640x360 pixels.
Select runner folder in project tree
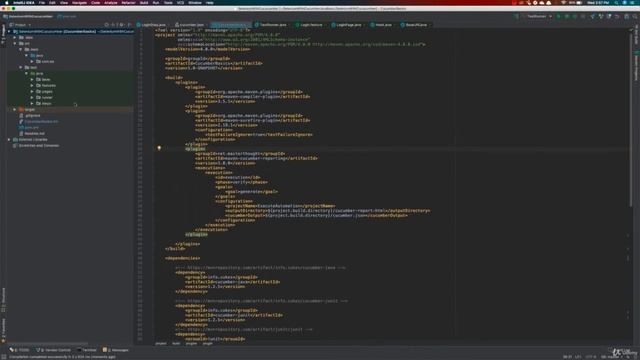47,98
